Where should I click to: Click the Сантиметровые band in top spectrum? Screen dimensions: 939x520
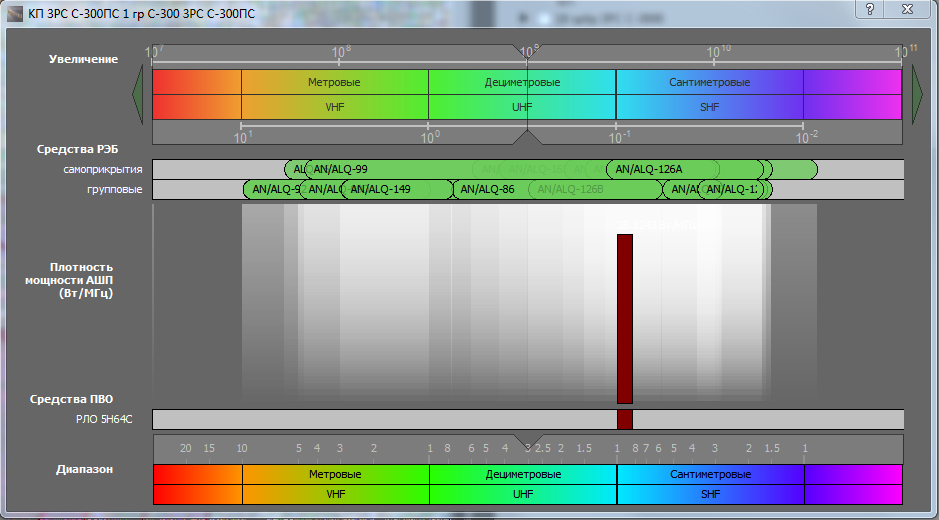(x=710, y=82)
